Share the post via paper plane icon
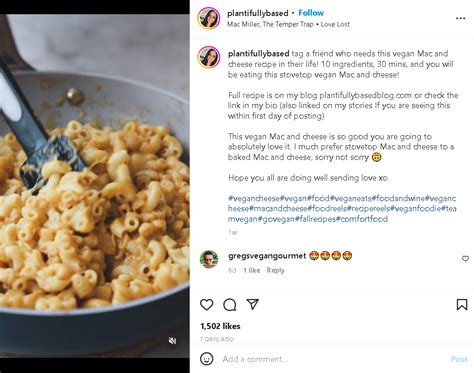Viewport: 474px width, 373px height. pyautogui.click(x=253, y=304)
